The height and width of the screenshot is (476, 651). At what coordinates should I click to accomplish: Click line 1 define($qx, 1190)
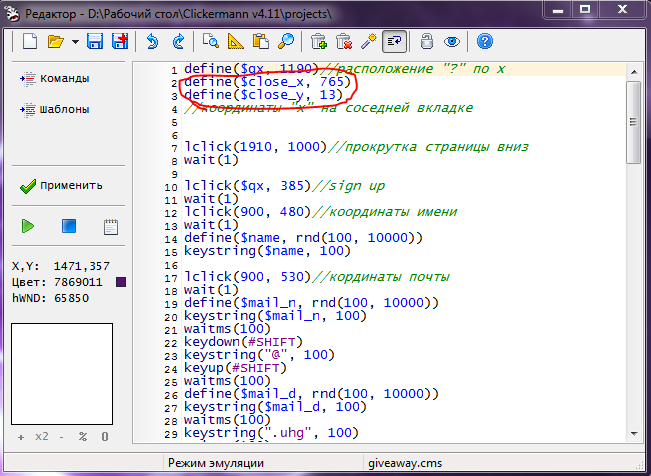251,69
